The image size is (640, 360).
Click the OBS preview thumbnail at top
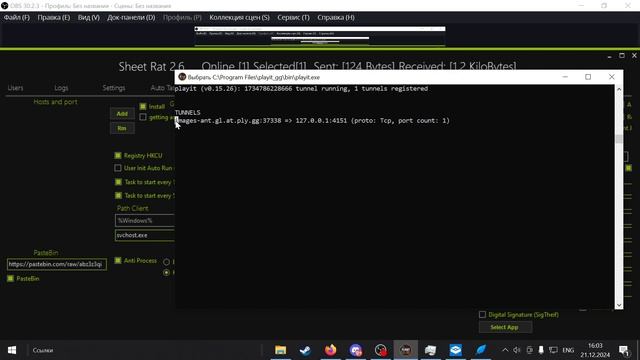pos(320,36)
